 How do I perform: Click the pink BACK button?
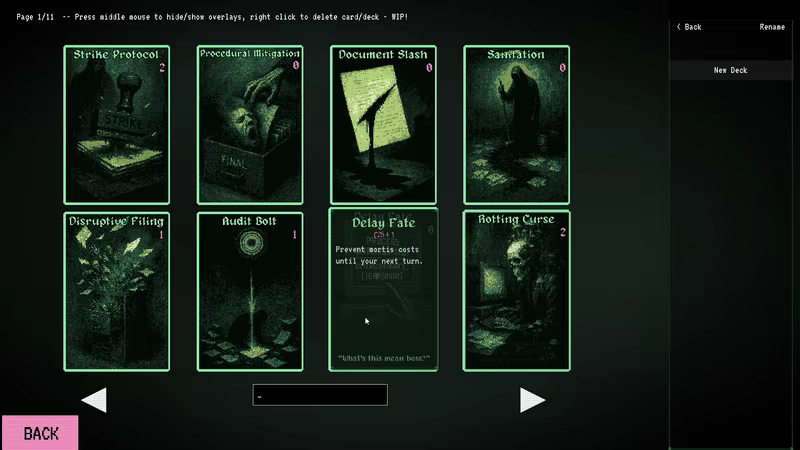40,433
